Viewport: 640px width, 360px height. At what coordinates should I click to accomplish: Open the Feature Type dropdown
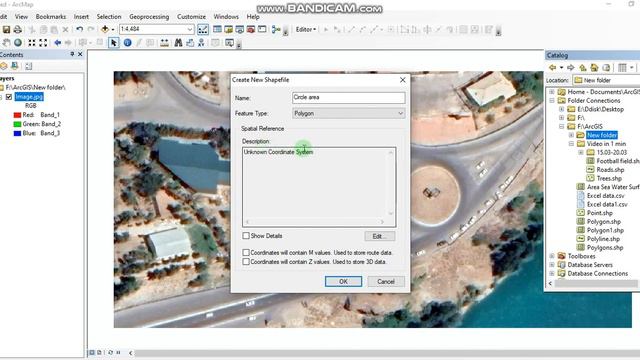[349, 113]
